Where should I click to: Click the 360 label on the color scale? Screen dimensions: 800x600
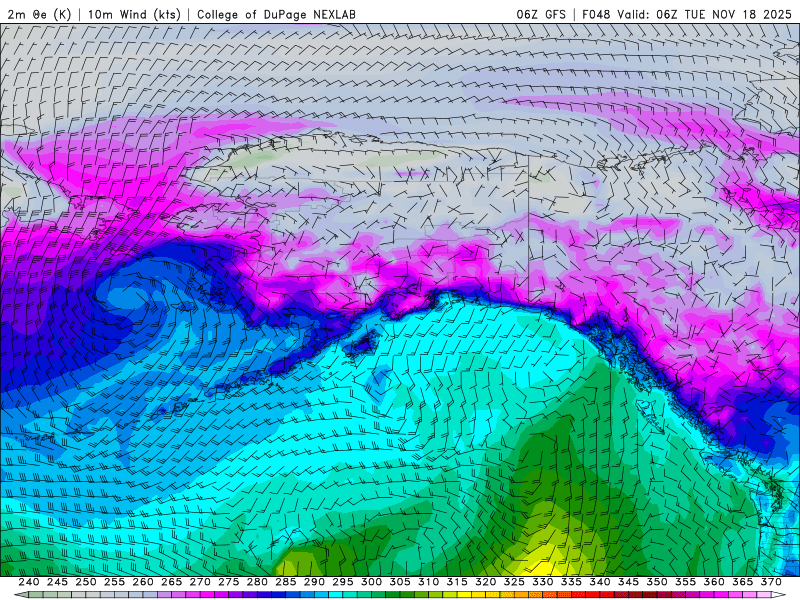[714, 582]
